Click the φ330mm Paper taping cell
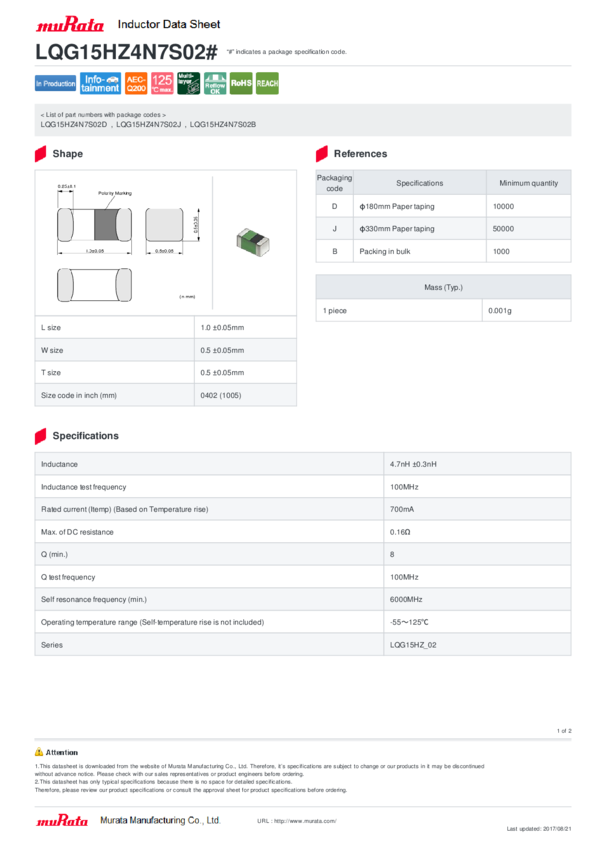This screenshot has height=850, width=601. coord(419,229)
